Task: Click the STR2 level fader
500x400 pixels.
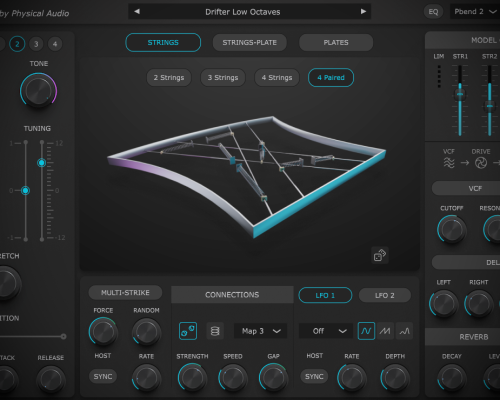Action: coord(489,106)
